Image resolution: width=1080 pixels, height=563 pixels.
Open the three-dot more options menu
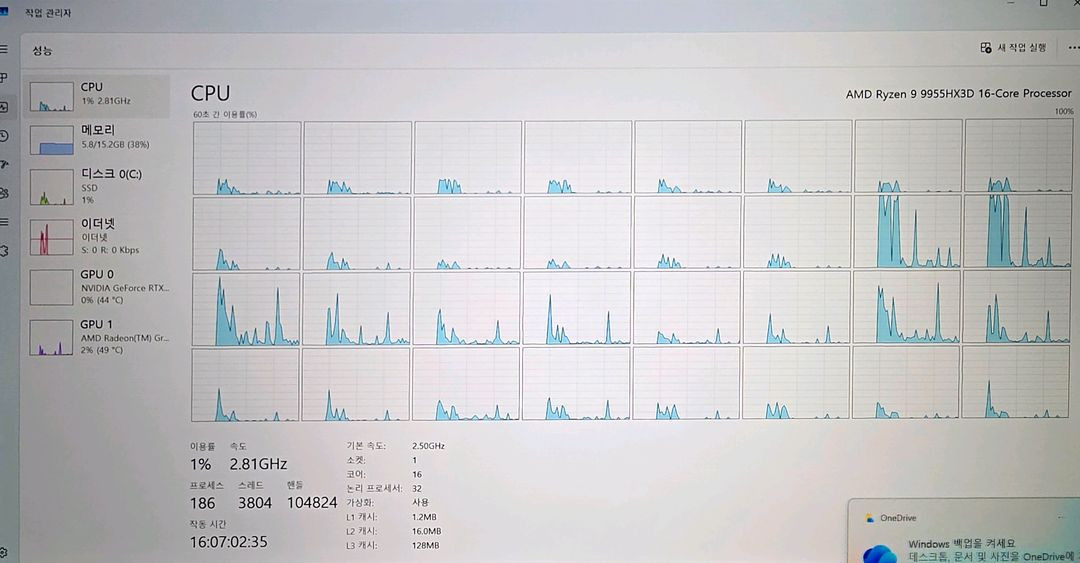[x=1073, y=47]
